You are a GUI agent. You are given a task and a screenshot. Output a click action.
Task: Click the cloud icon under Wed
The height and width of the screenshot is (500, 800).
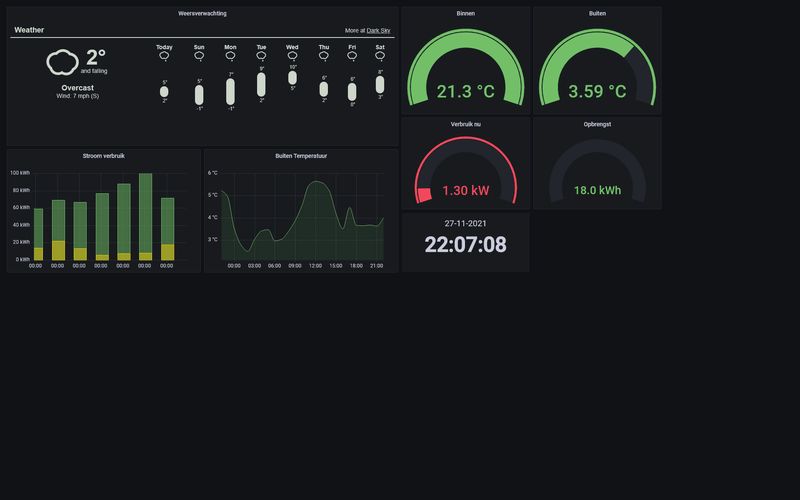point(292,56)
